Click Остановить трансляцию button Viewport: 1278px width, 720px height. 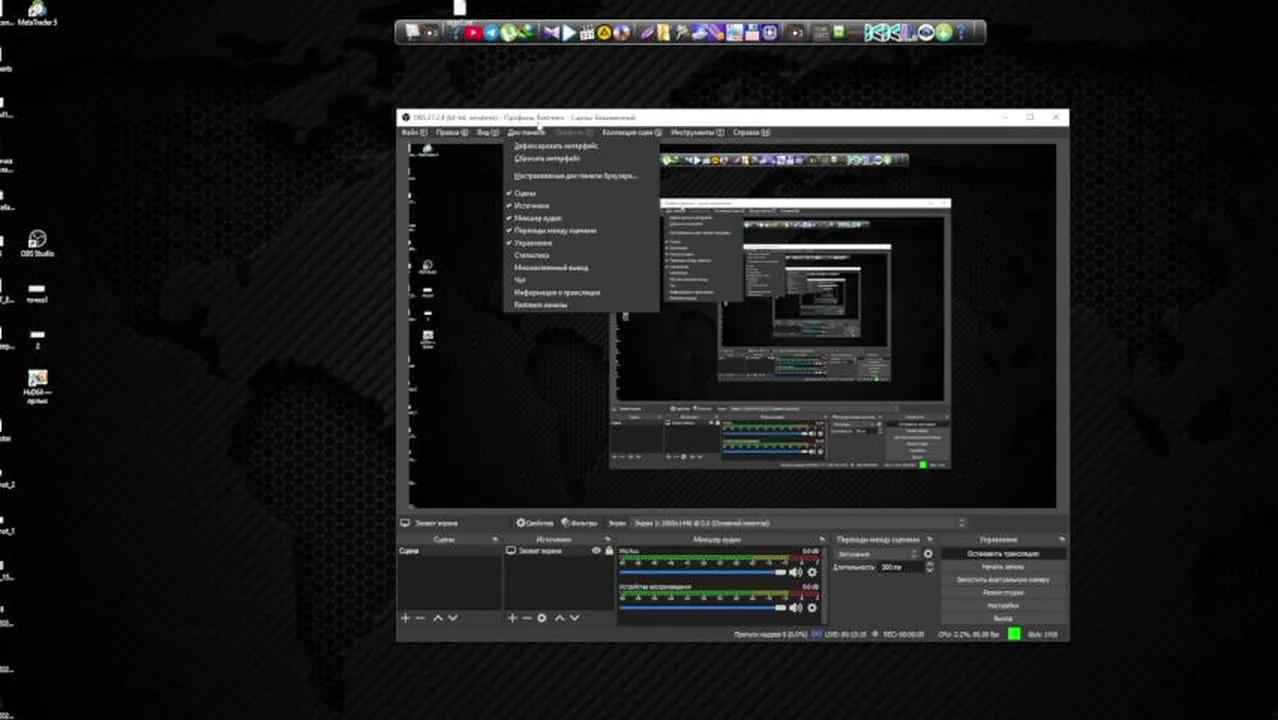1003,553
